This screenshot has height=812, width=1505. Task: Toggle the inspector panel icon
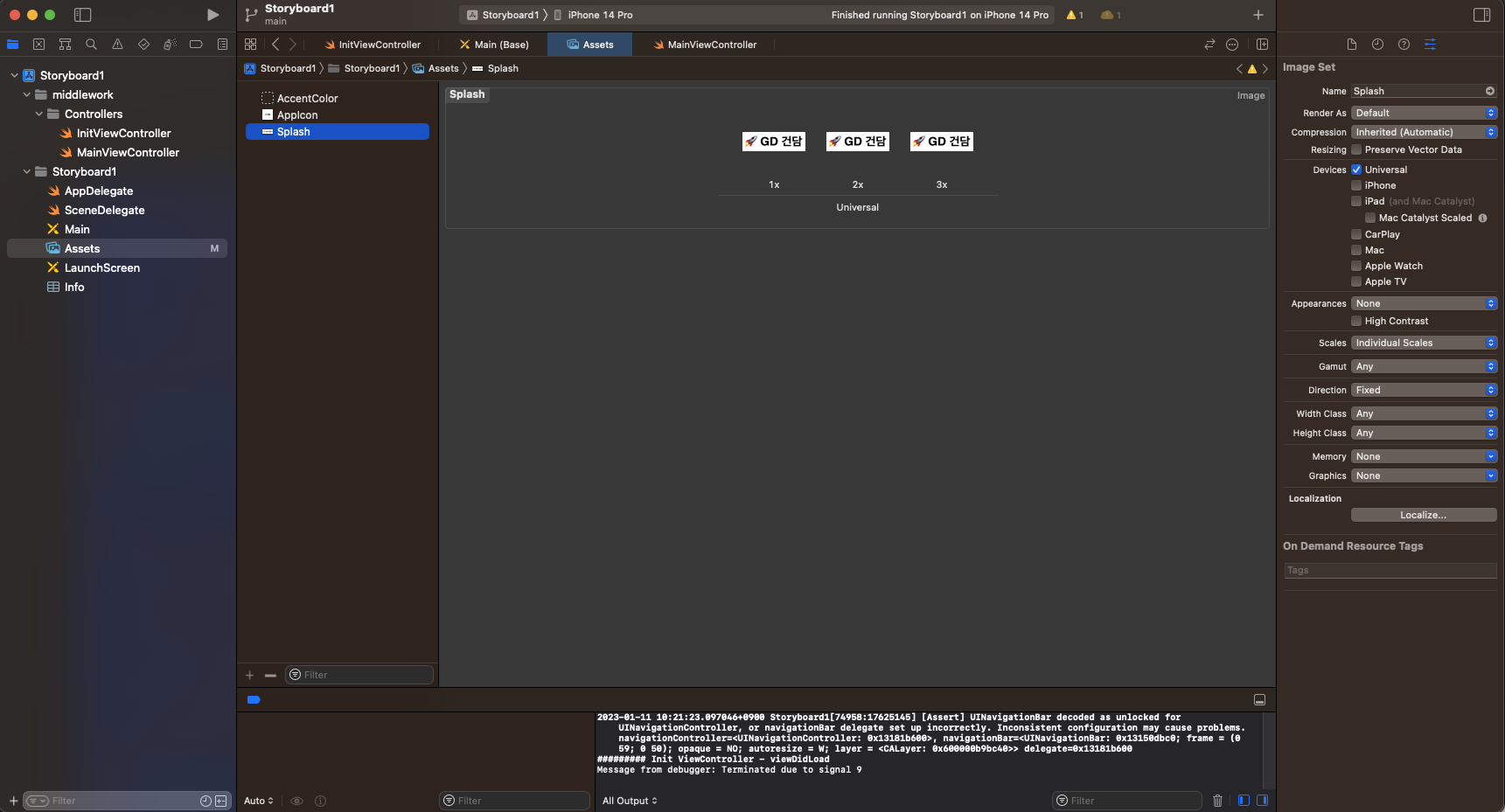pos(1481,15)
